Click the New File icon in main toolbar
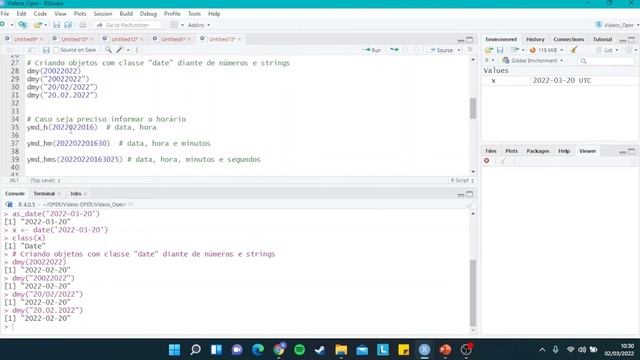640x360 pixels. [x=3, y=25]
